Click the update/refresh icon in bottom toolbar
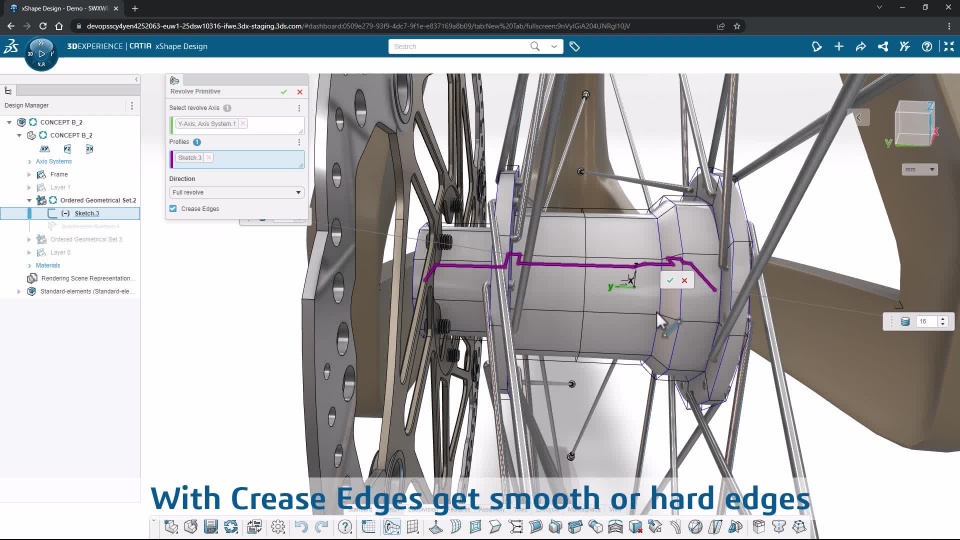This screenshot has height=540, width=960. click(231, 527)
